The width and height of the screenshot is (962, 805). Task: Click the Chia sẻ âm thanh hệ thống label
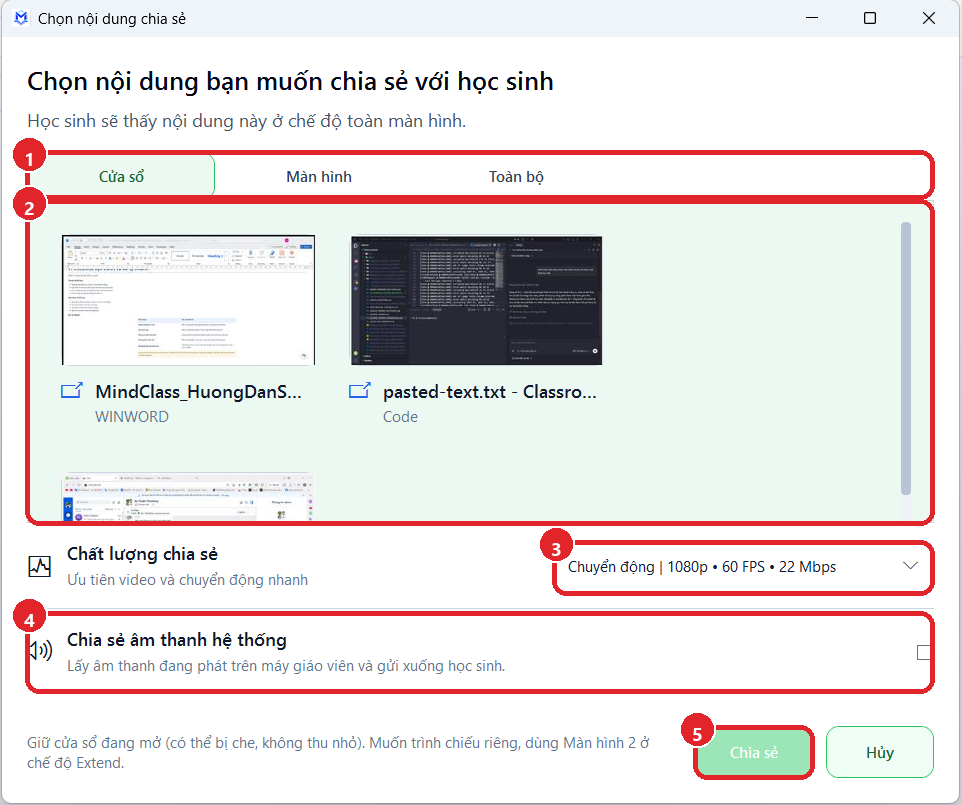(177, 640)
